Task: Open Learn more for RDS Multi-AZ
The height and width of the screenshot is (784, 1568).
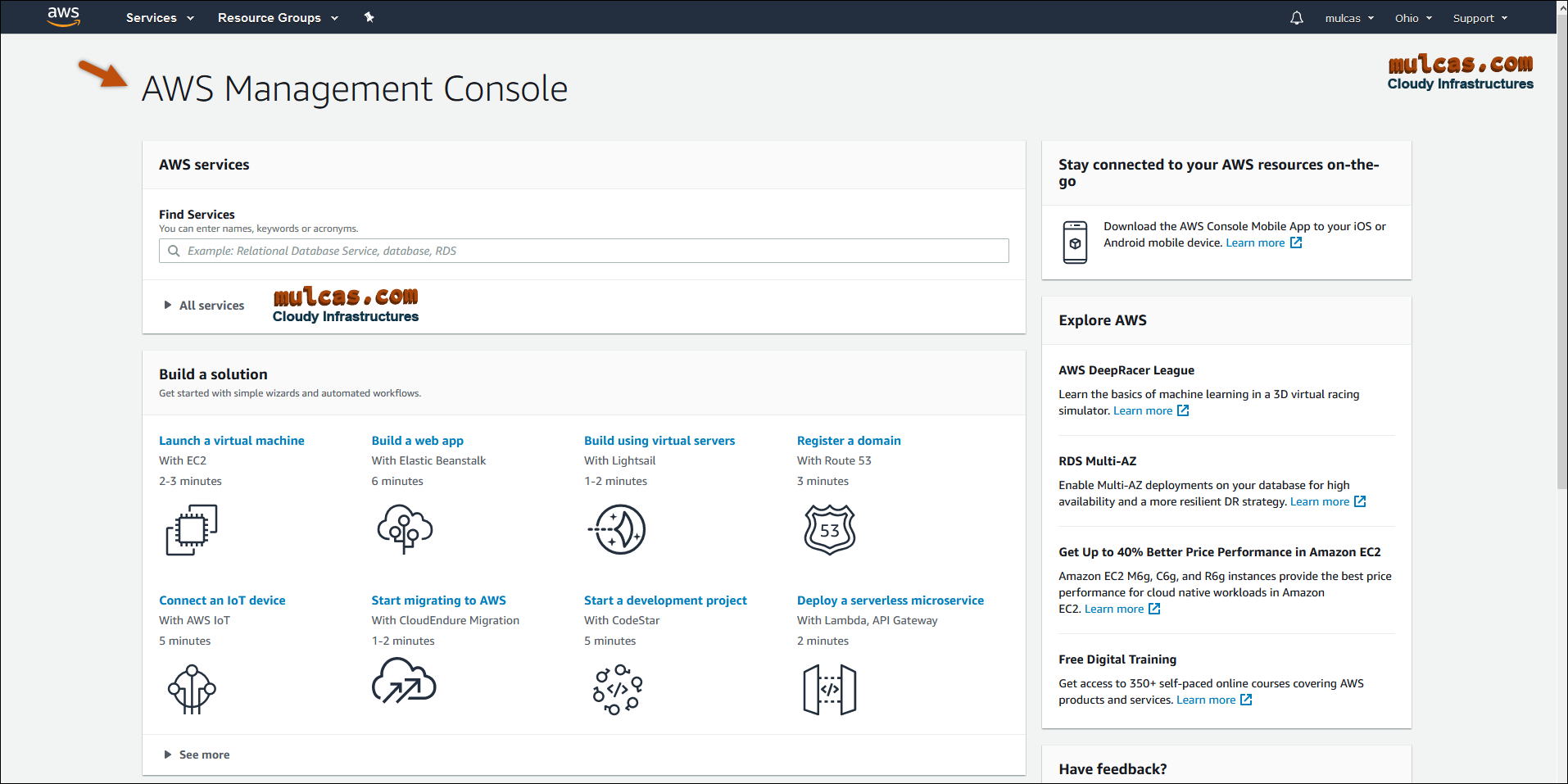Action: coord(1320,501)
